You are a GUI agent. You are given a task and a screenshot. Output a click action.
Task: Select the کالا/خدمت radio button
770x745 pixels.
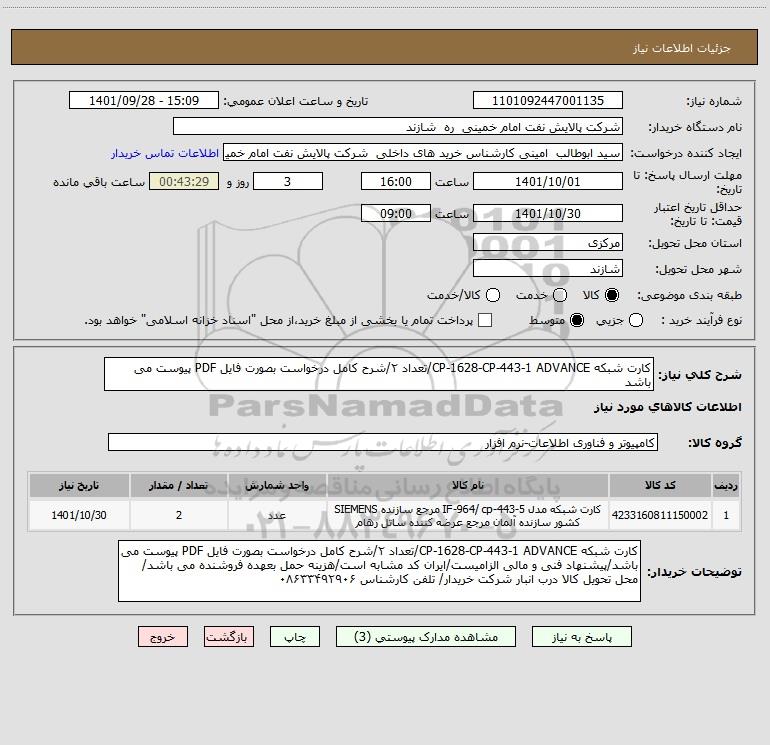pos(493,295)
